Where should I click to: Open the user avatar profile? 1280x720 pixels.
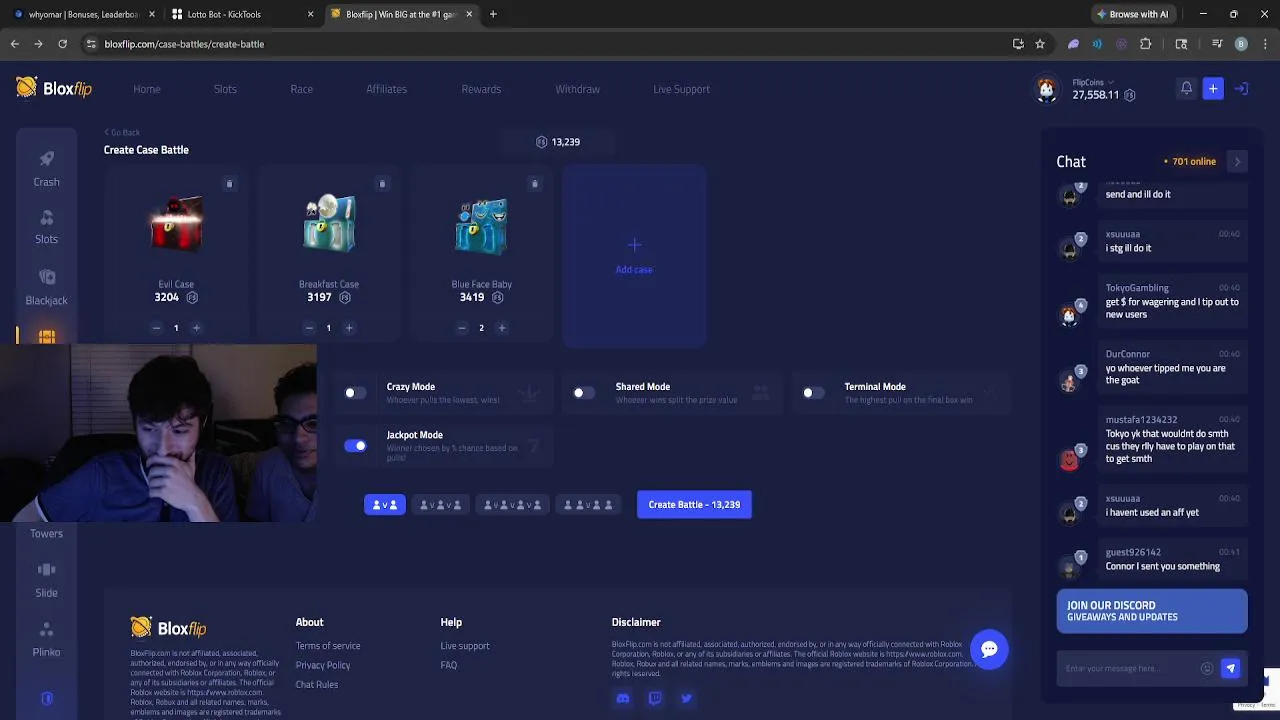coord(1046,90)
